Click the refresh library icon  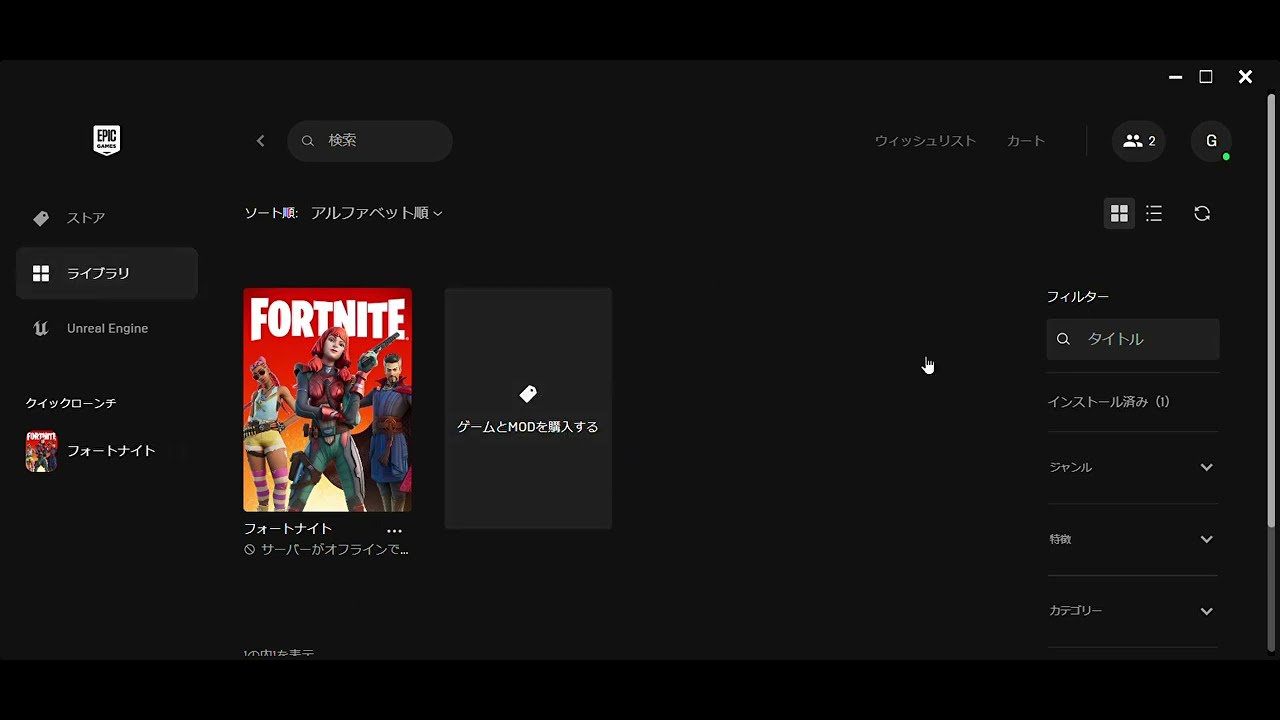[1202, 213]
